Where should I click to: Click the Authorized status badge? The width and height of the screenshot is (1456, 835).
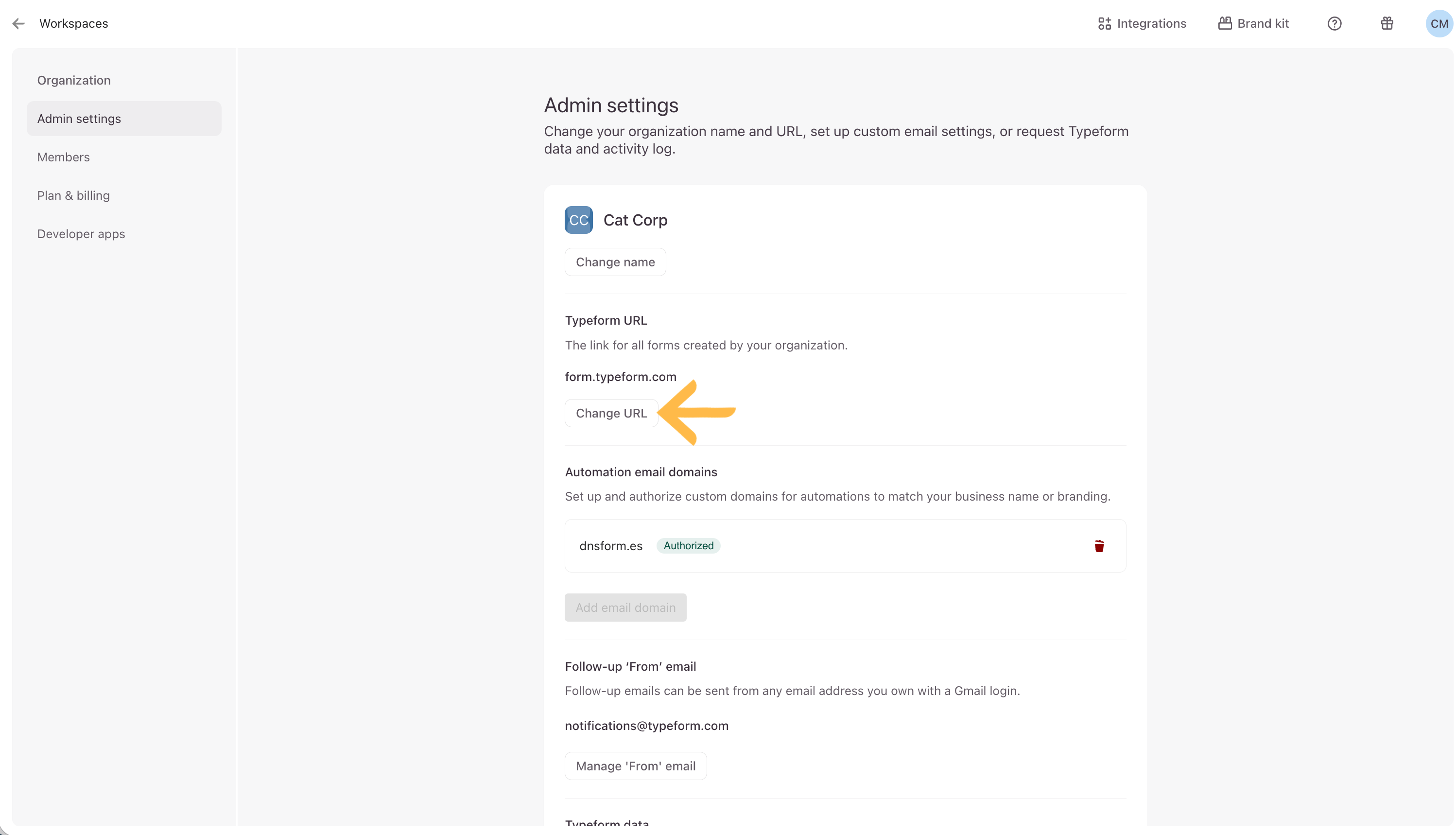tap(688, 546)
